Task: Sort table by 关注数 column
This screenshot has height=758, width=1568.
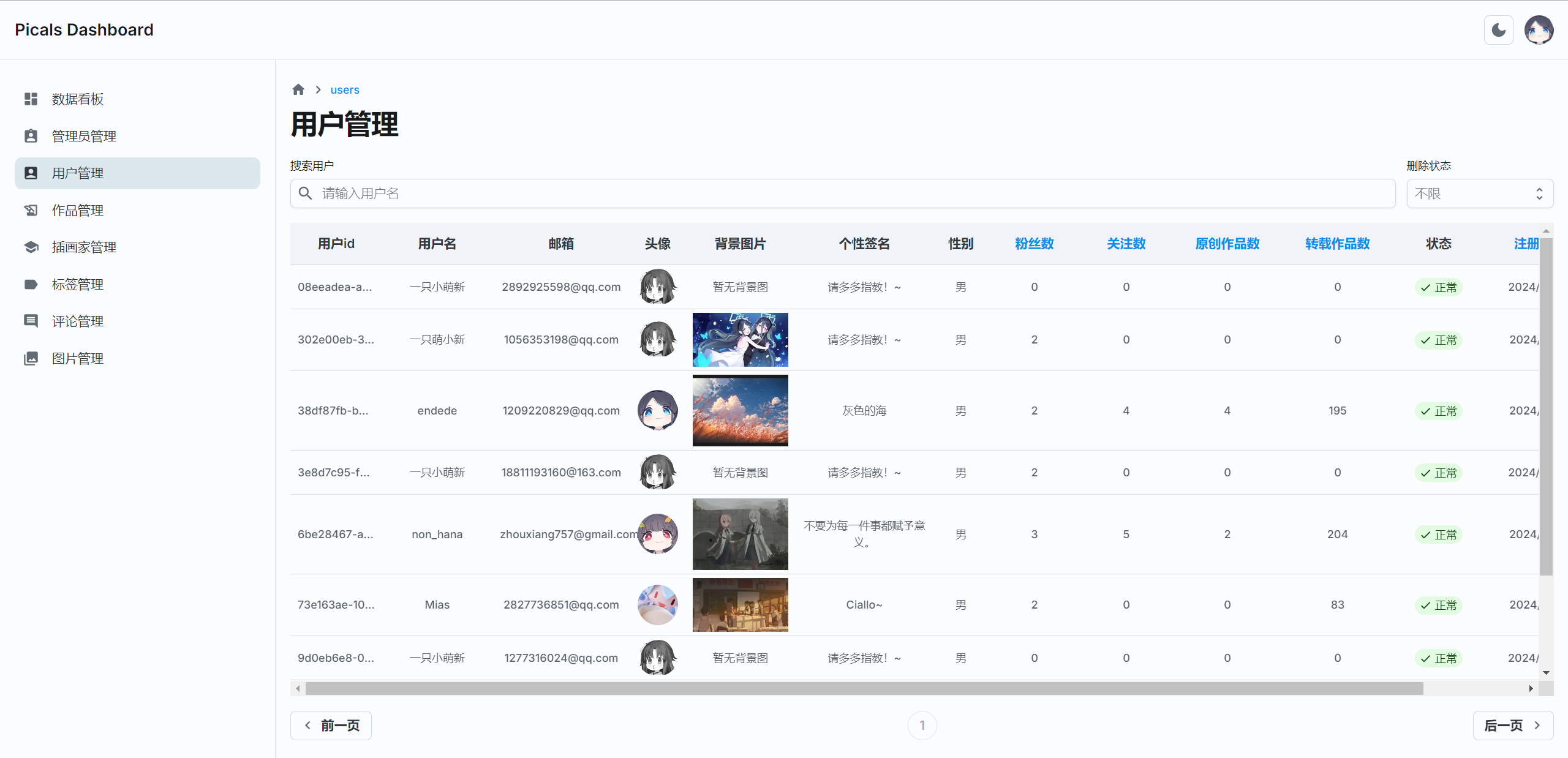Action: click(1126, 244)
